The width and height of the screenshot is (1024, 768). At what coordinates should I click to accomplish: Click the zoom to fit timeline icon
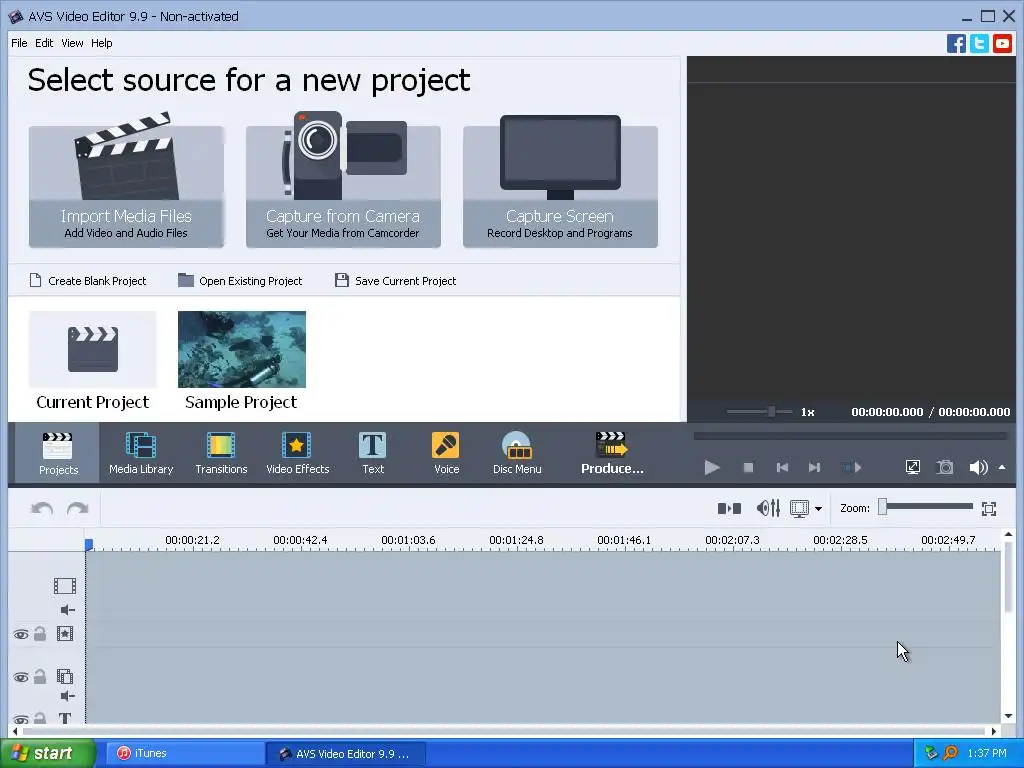[x=989, y=509]
